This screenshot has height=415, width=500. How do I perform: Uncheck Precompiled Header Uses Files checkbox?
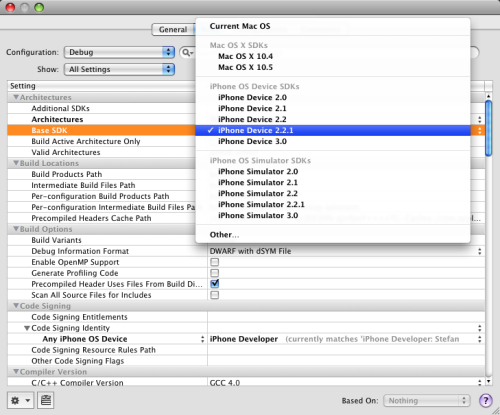click(215, 284)
